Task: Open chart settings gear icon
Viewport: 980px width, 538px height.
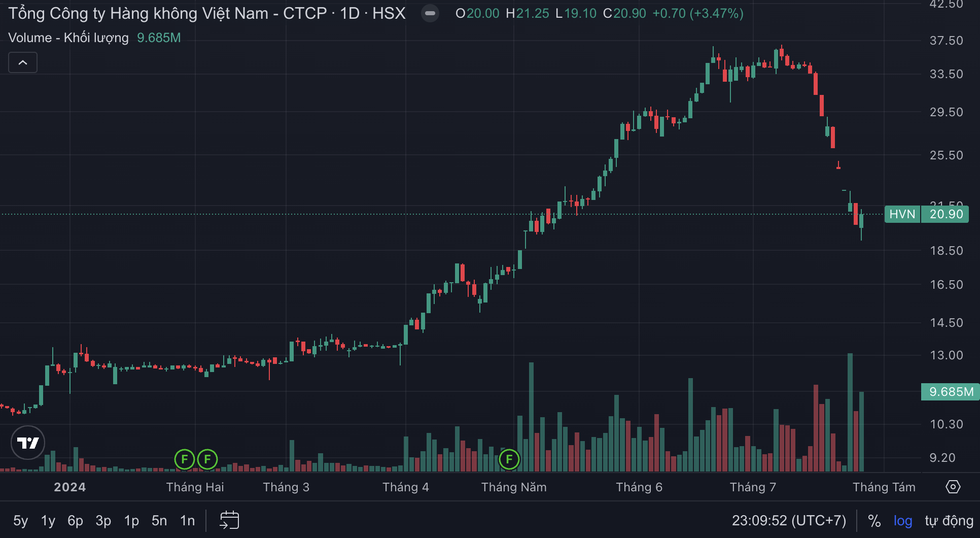Action: [953, 487]
